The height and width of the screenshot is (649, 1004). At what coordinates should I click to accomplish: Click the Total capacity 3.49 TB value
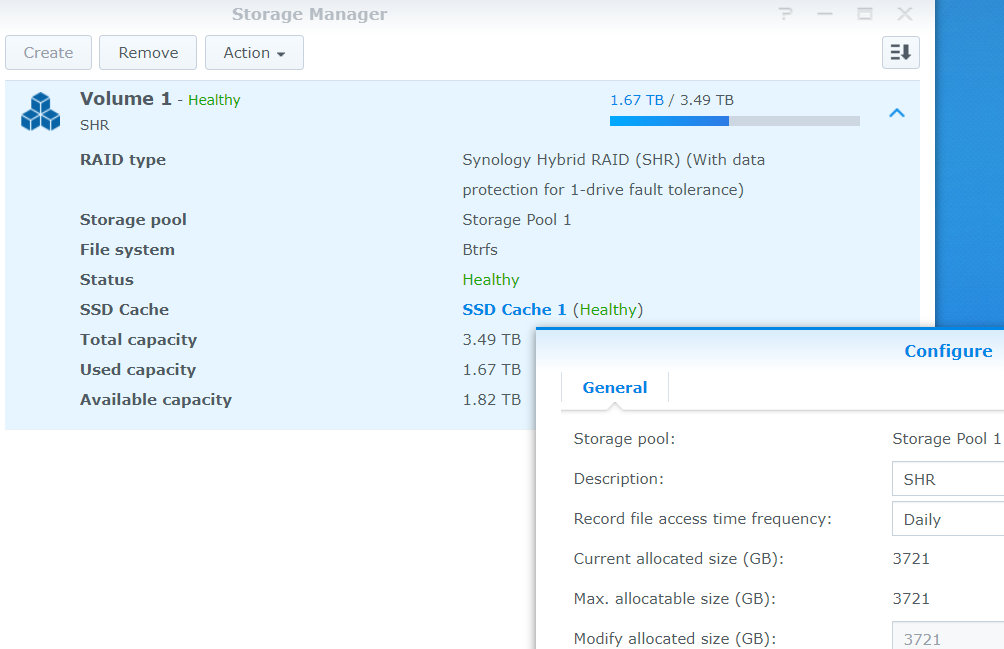click(x=492, y=339)
